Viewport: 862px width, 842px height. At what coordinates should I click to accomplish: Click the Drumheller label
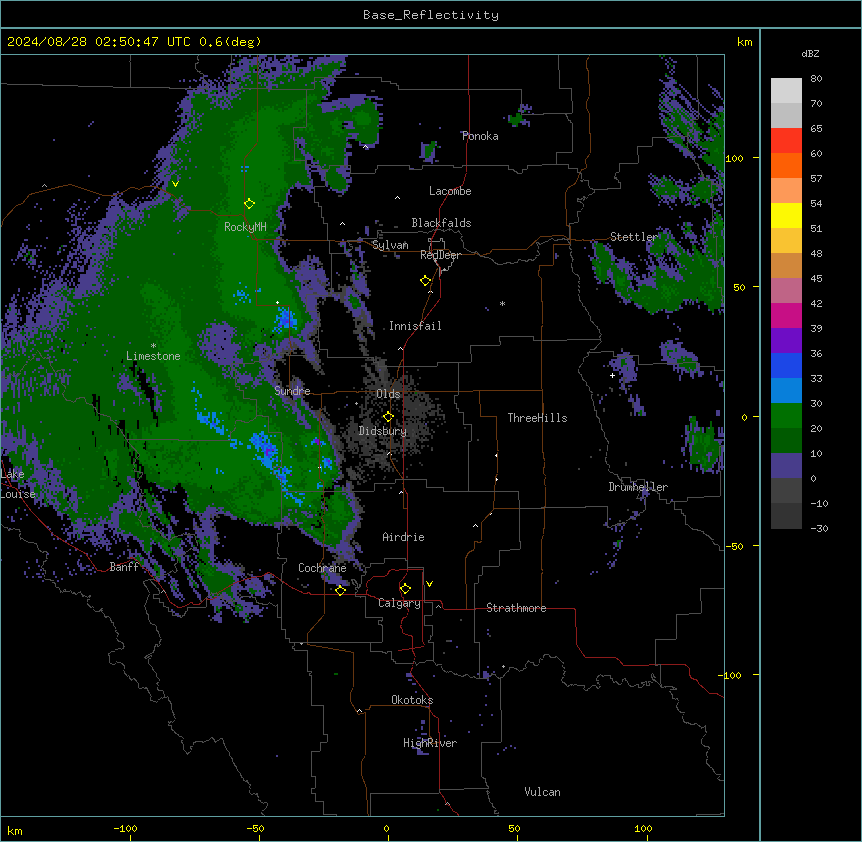[x=638, y=487]
